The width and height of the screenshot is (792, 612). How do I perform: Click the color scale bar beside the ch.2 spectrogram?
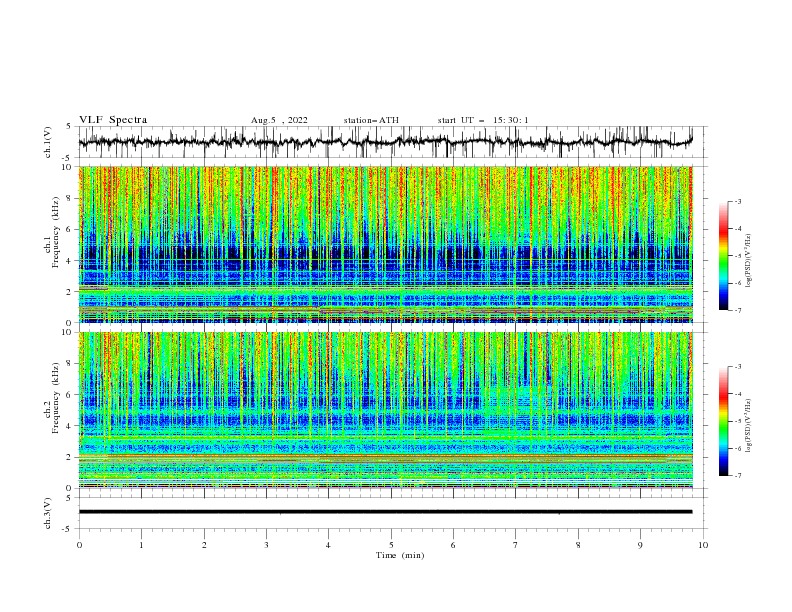pyautogui.click(x=724, y=421)
